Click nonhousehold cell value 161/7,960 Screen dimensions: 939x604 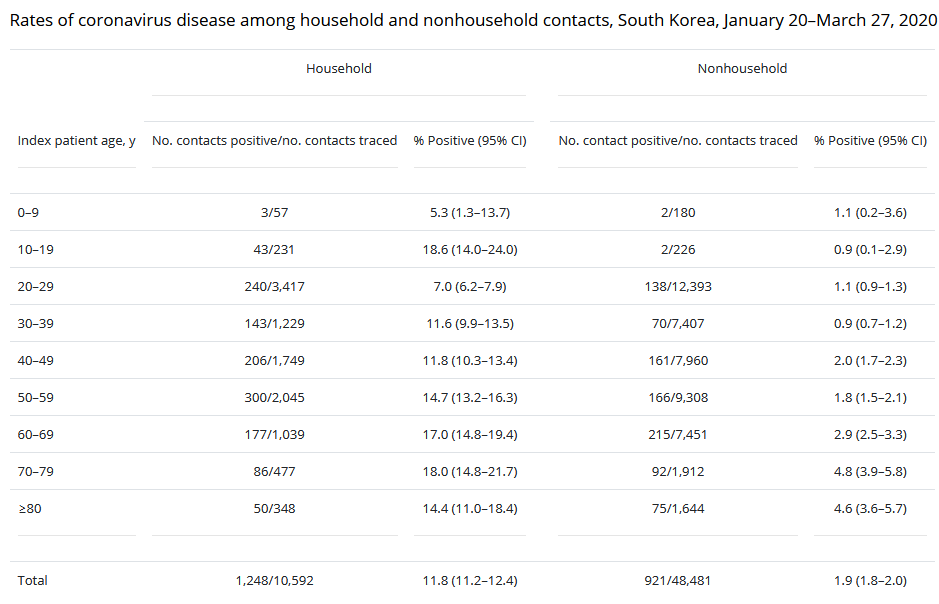(x=678, y=361)
